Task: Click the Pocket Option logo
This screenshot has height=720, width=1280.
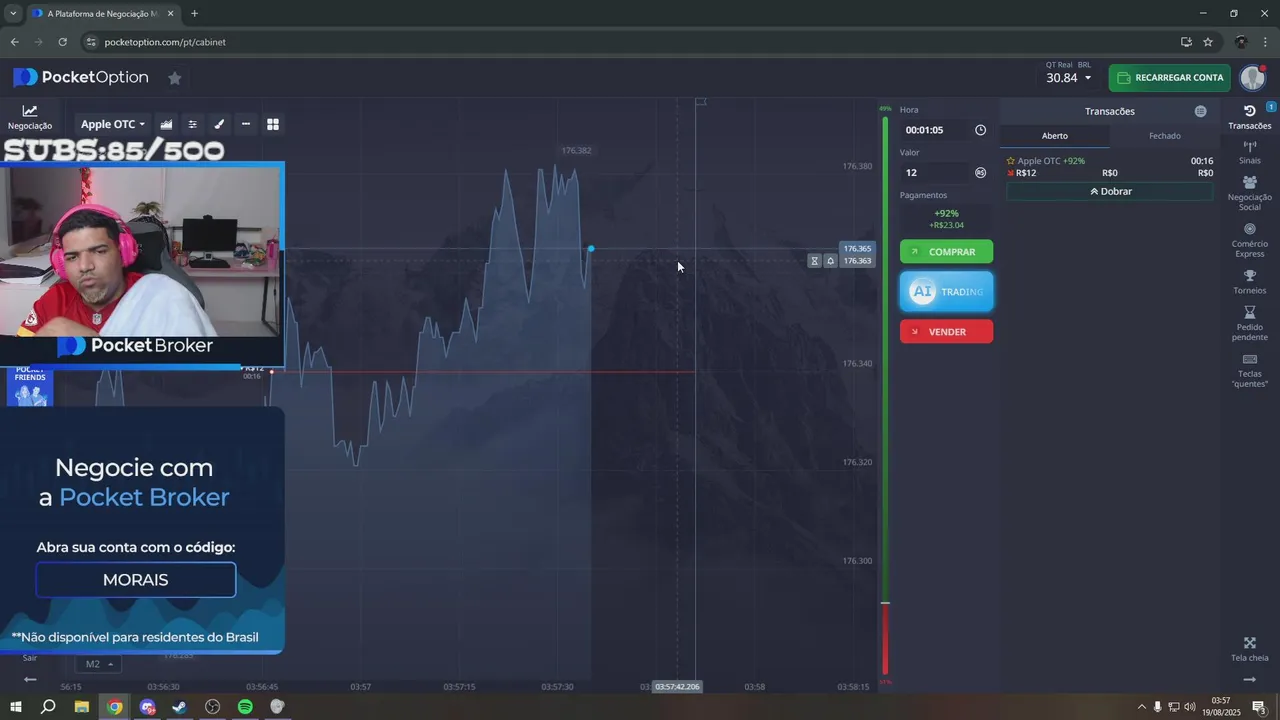Action: point(81,77)
